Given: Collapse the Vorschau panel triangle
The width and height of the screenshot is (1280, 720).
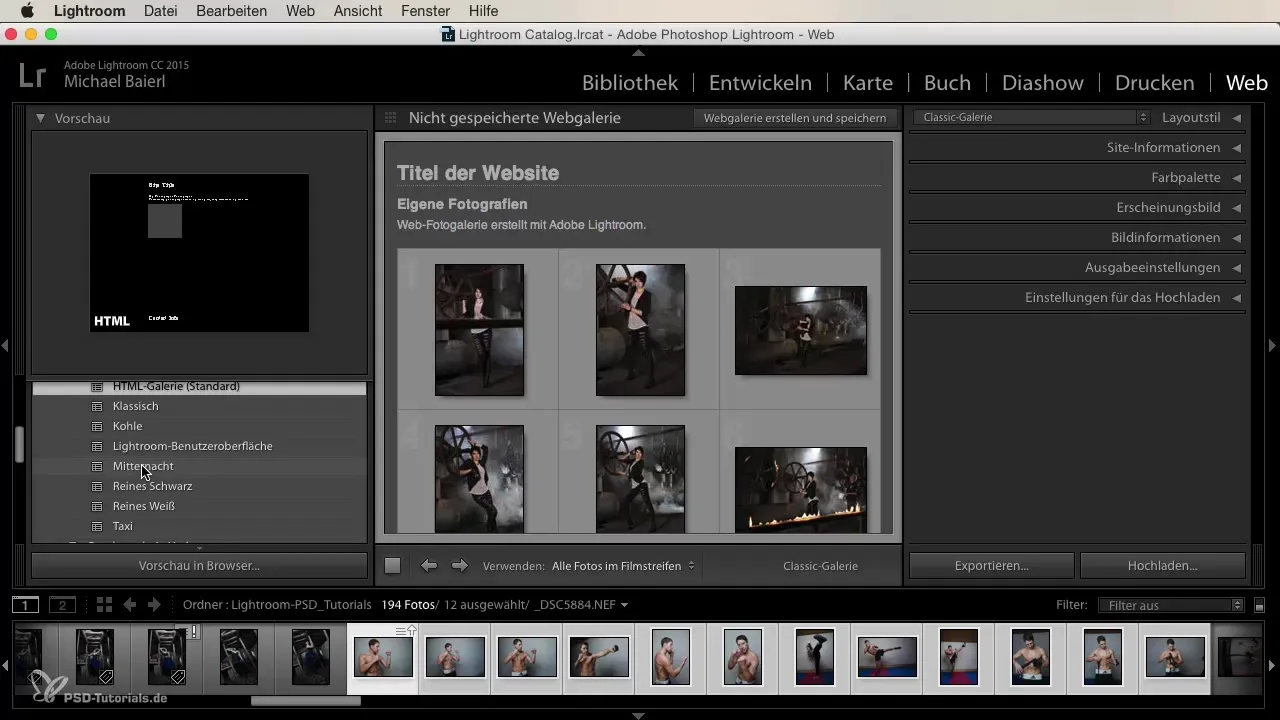Looking at the screenshot, I should click(x=40, y=118).
